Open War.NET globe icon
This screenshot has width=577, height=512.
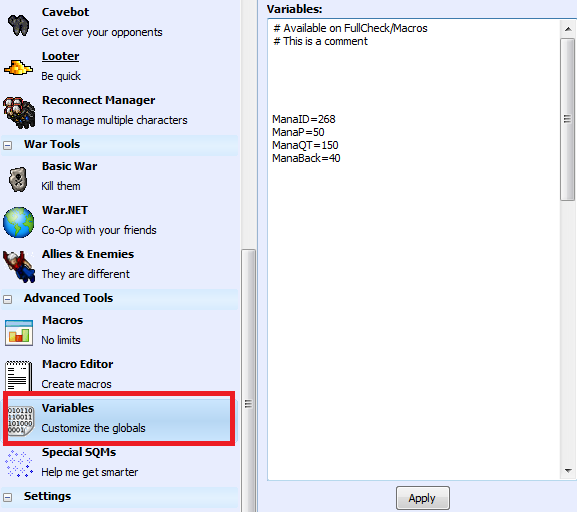coord(18,222)
